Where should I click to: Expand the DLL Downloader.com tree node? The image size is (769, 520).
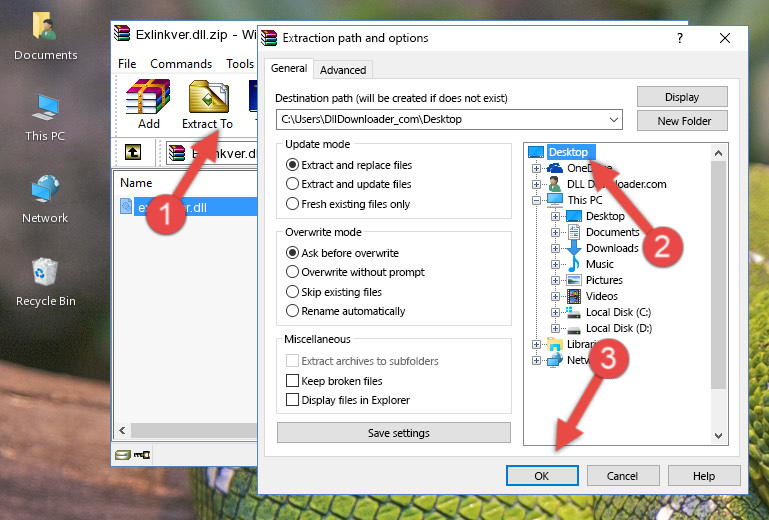coord(536,184)
